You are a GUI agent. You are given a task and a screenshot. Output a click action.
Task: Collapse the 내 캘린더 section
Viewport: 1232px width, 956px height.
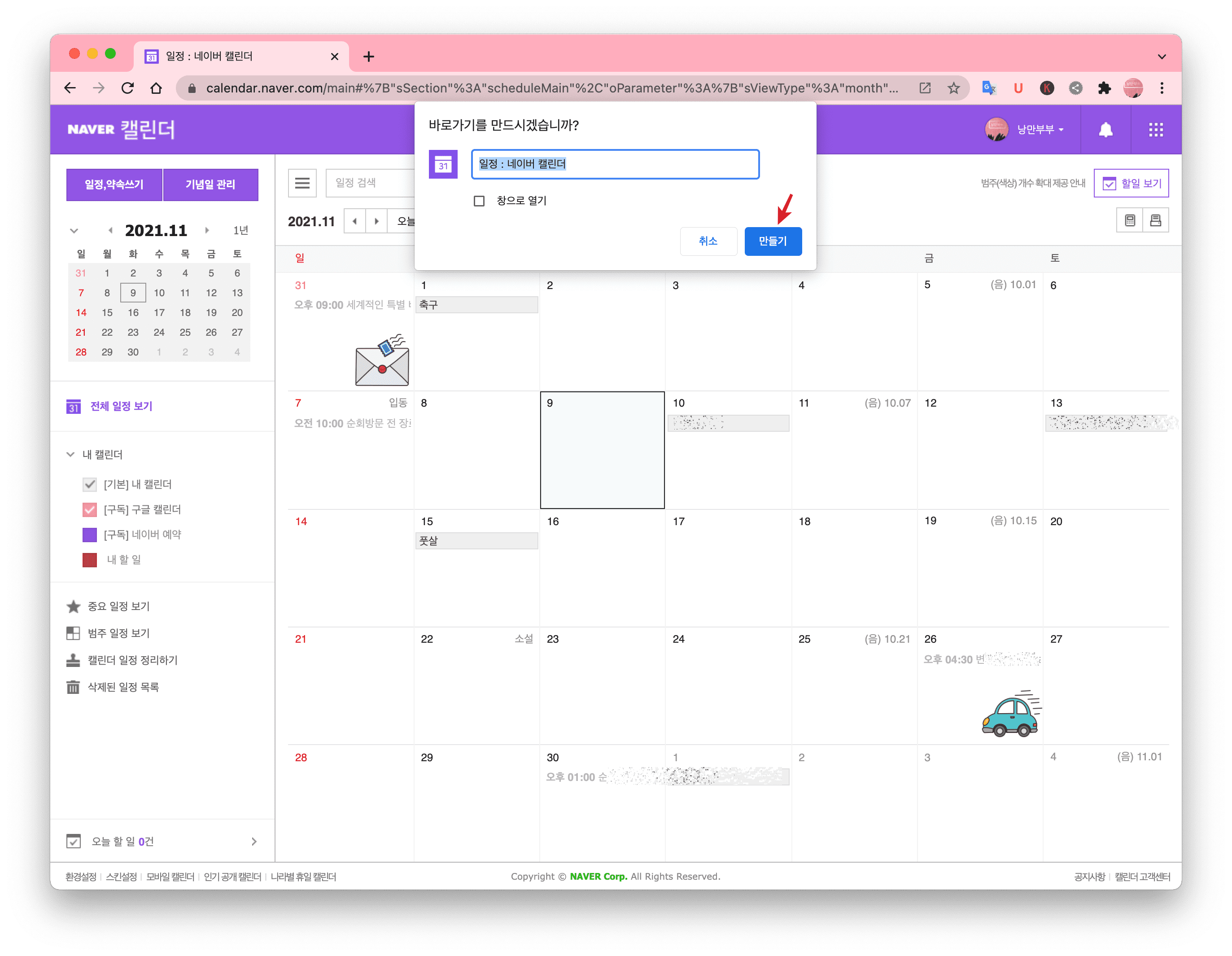[70, 454]
